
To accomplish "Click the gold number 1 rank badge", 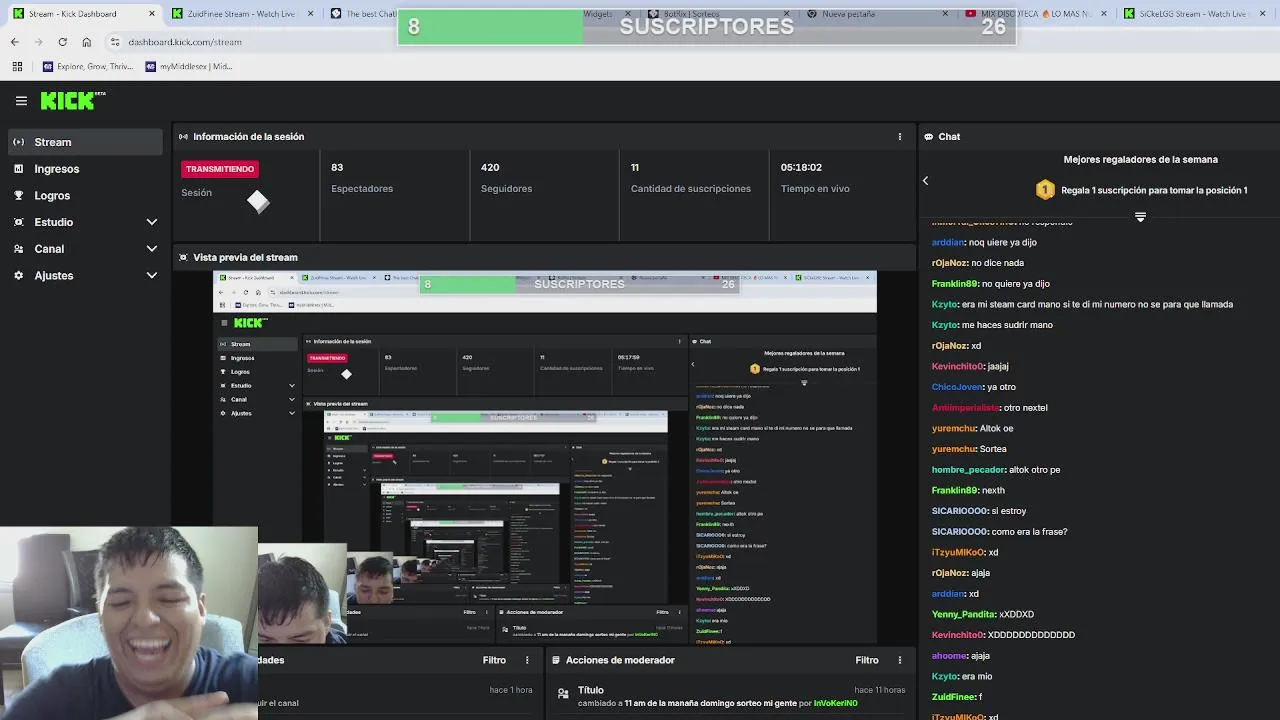I will (1045, 190).
